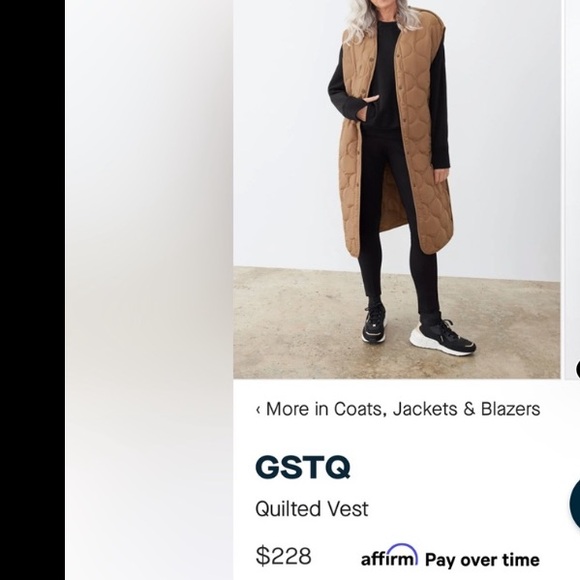Click the model's white-soled right sneaker
Viewport: 580px width, 580px height.
tap(442, 337)
